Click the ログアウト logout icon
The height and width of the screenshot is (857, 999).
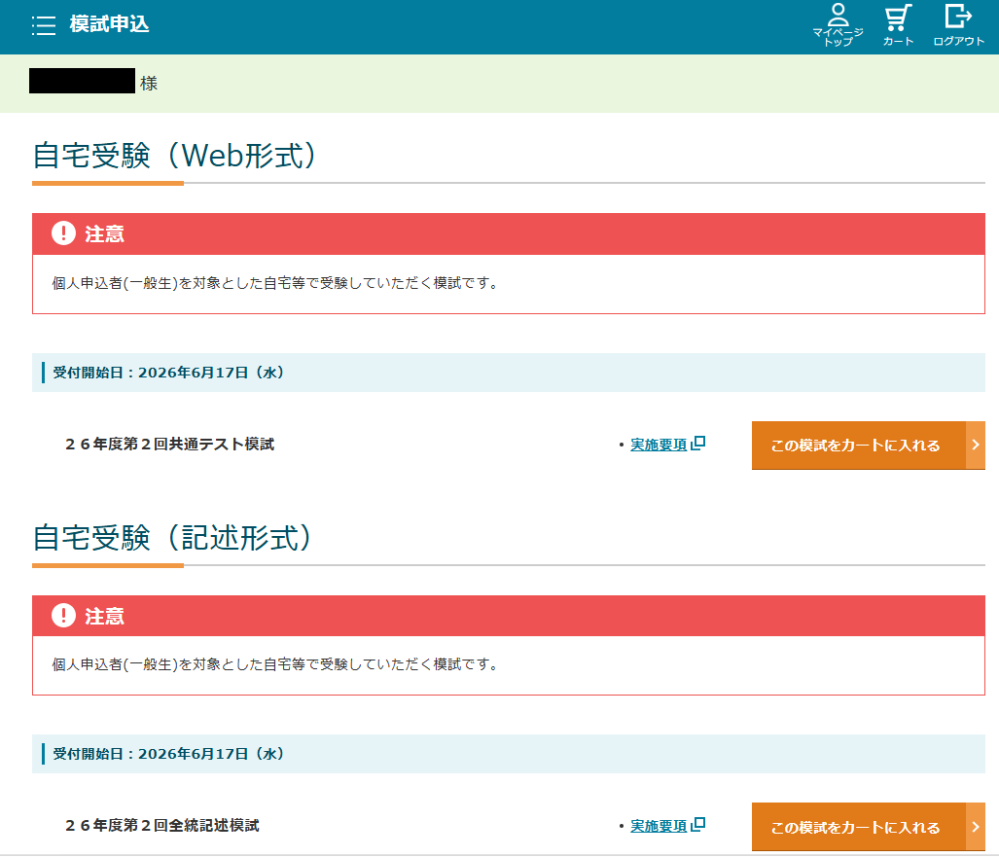(x=958, y=25)
